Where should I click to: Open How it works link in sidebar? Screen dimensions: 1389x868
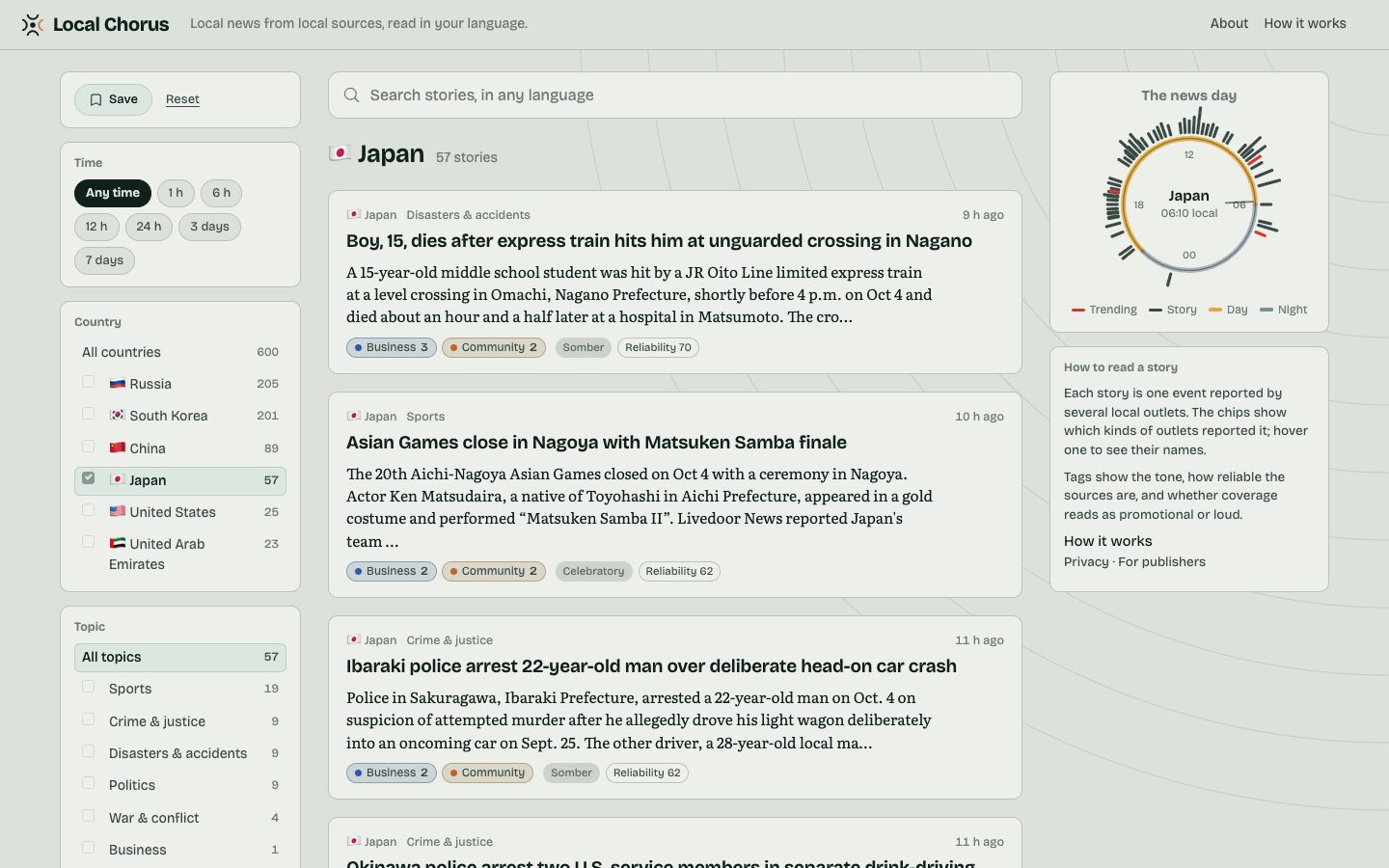1107,541
